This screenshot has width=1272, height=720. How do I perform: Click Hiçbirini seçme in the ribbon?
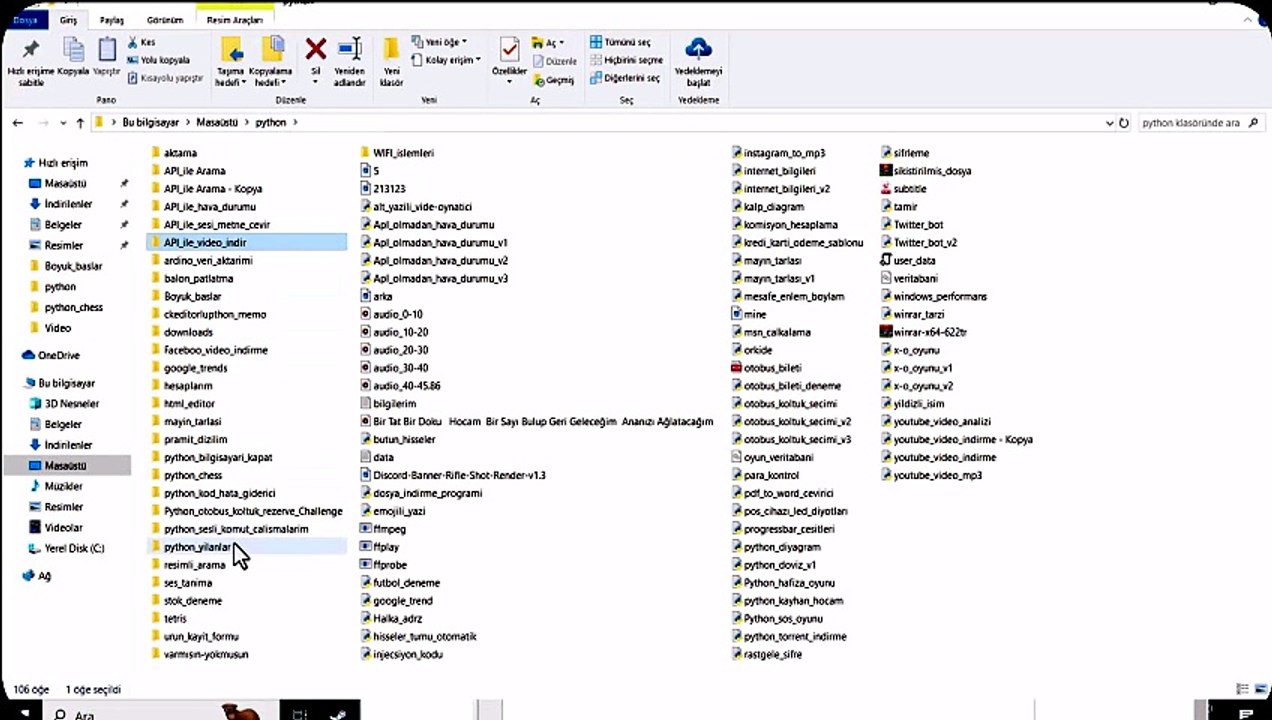[x=626, y=60]
